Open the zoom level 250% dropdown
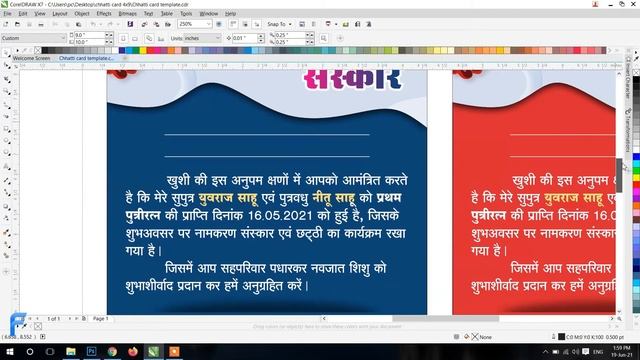The height and width of the screenshot is (360, 640). pyautogui.click(x=208, y=24)
